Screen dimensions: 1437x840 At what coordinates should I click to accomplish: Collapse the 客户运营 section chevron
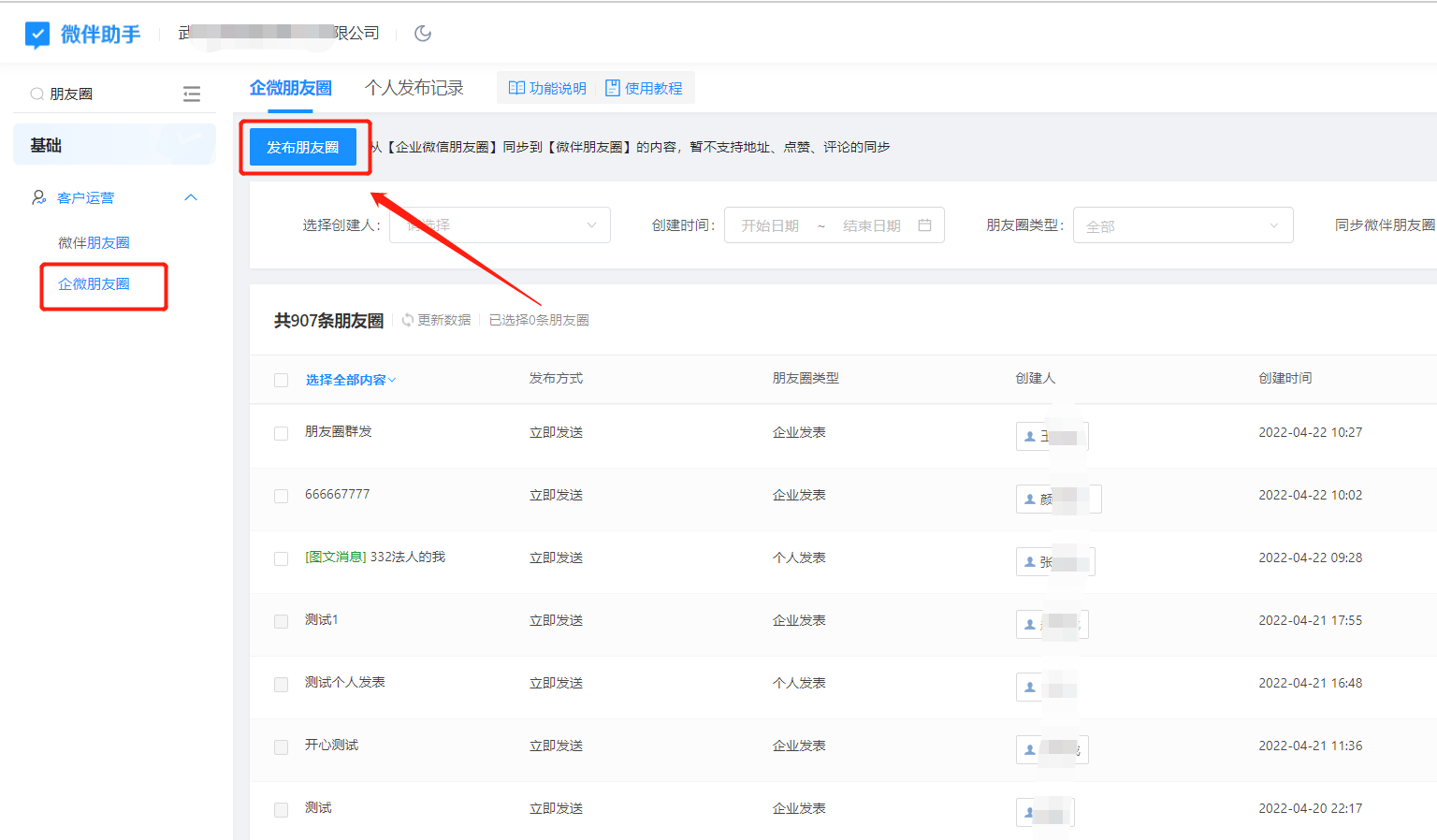click(191, 197)
